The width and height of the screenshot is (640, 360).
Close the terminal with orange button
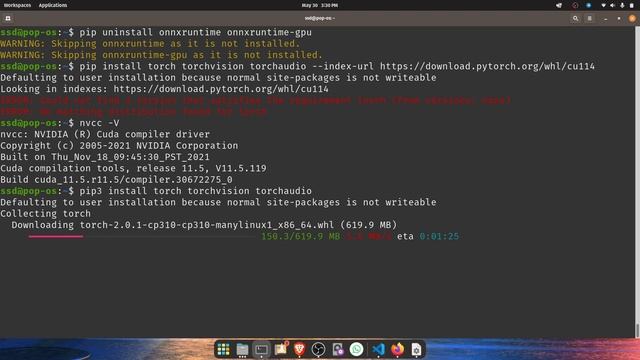tap(632, 18)
